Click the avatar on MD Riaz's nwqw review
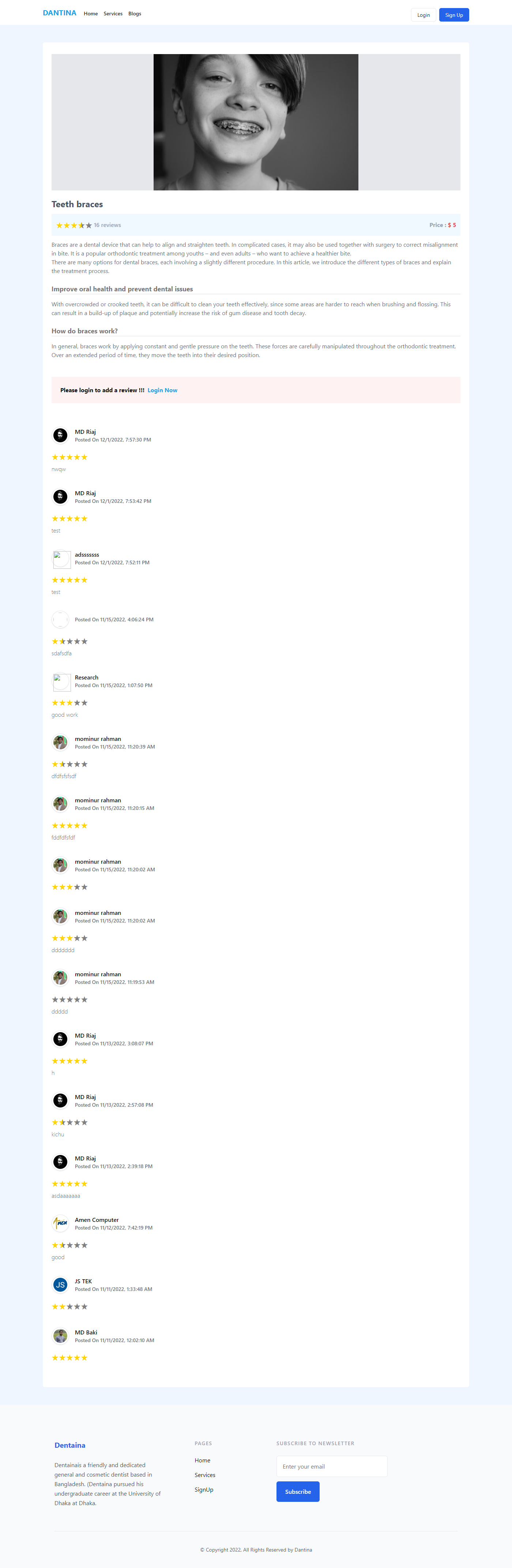512x1568 pixels. click(x=60, y=435)
